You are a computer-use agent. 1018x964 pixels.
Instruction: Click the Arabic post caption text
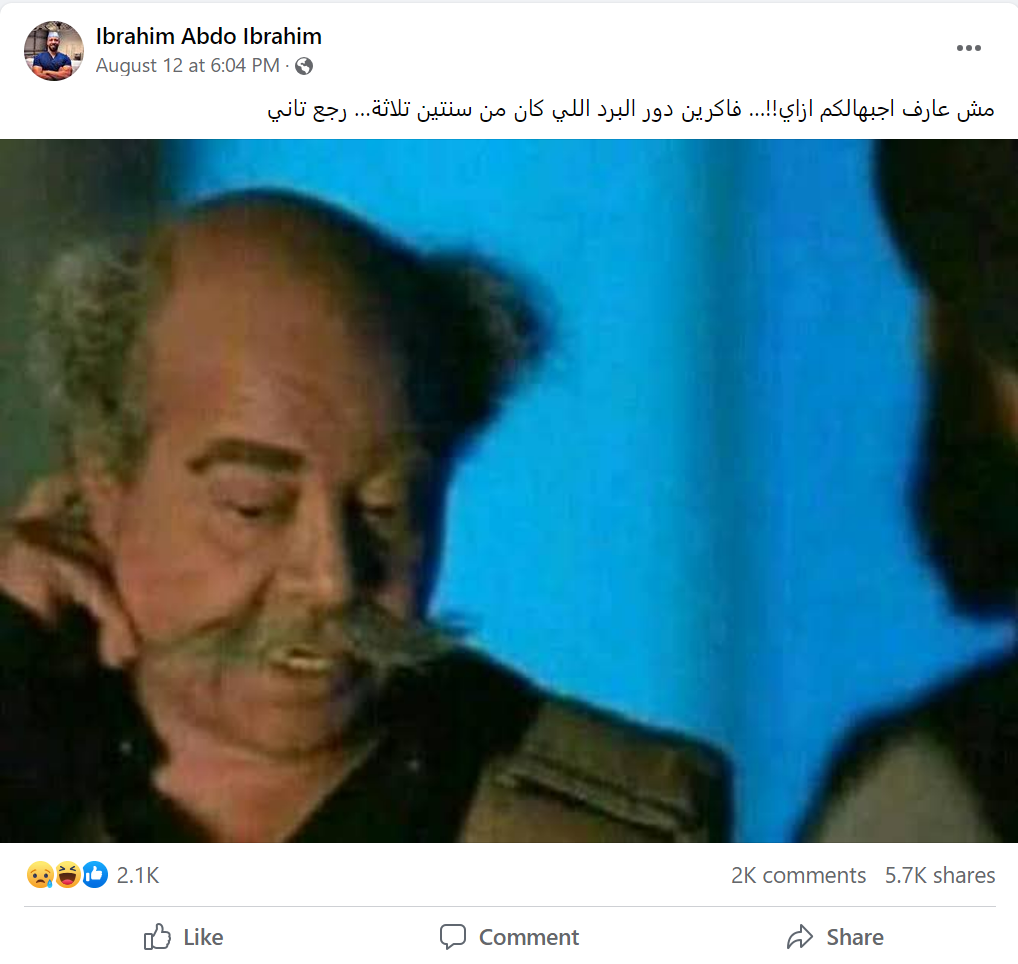tap(630, 109)
